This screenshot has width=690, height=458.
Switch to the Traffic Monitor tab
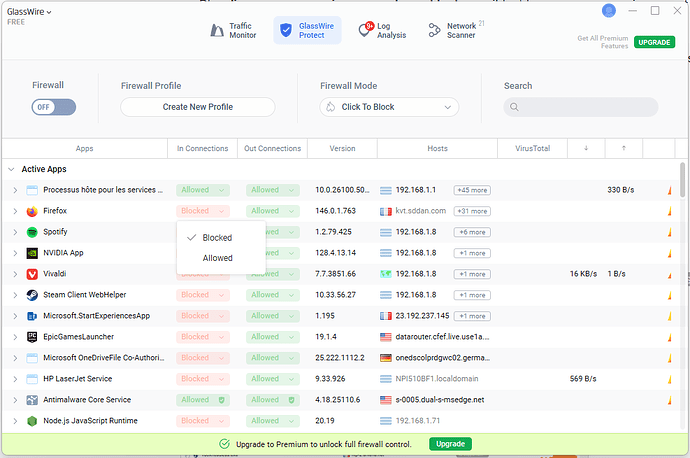(232, 30)
